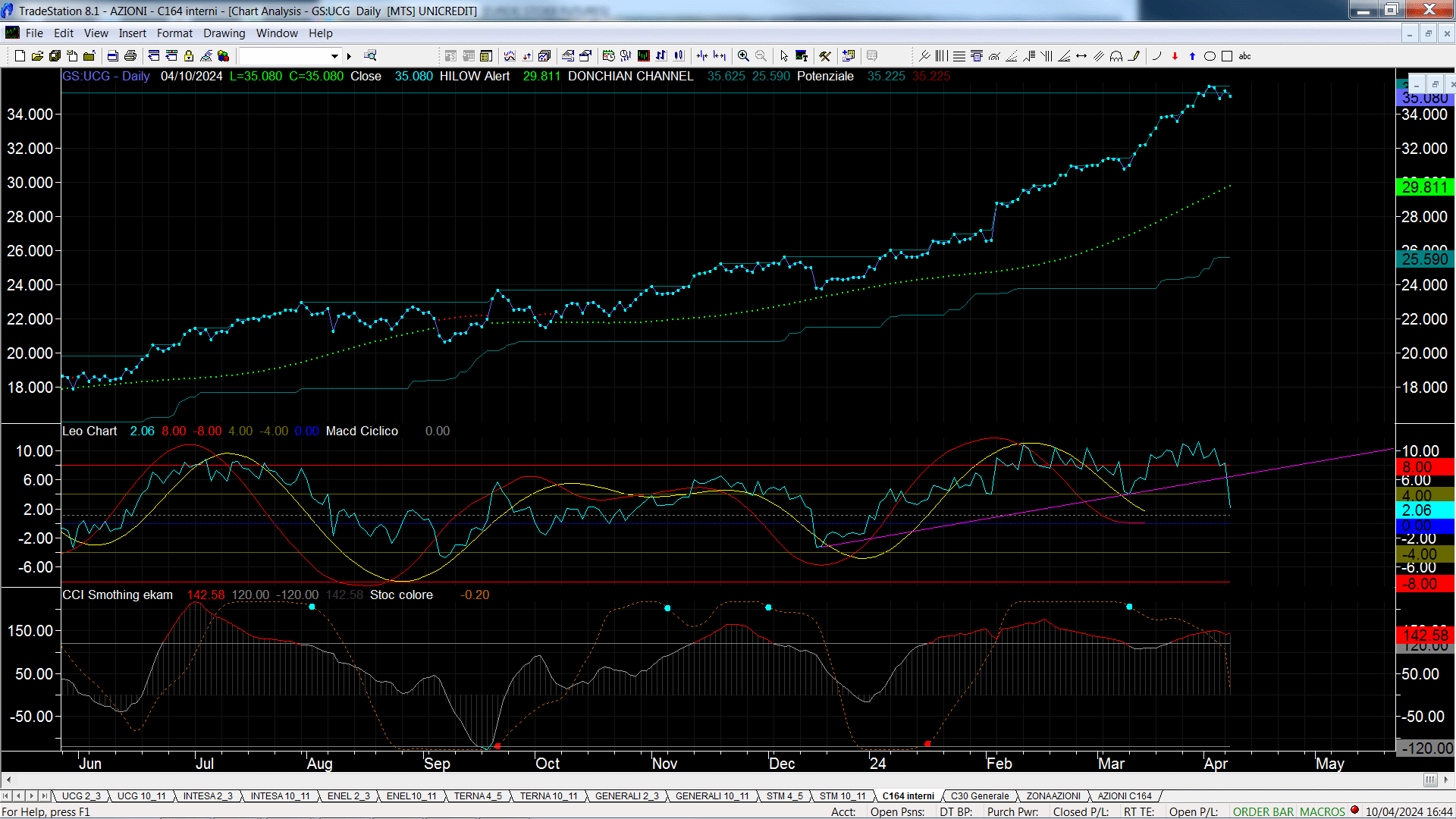1456x819 pixels.
Task: Switch to the ZONAAZIONI tab
Action: coord(1053,795)
